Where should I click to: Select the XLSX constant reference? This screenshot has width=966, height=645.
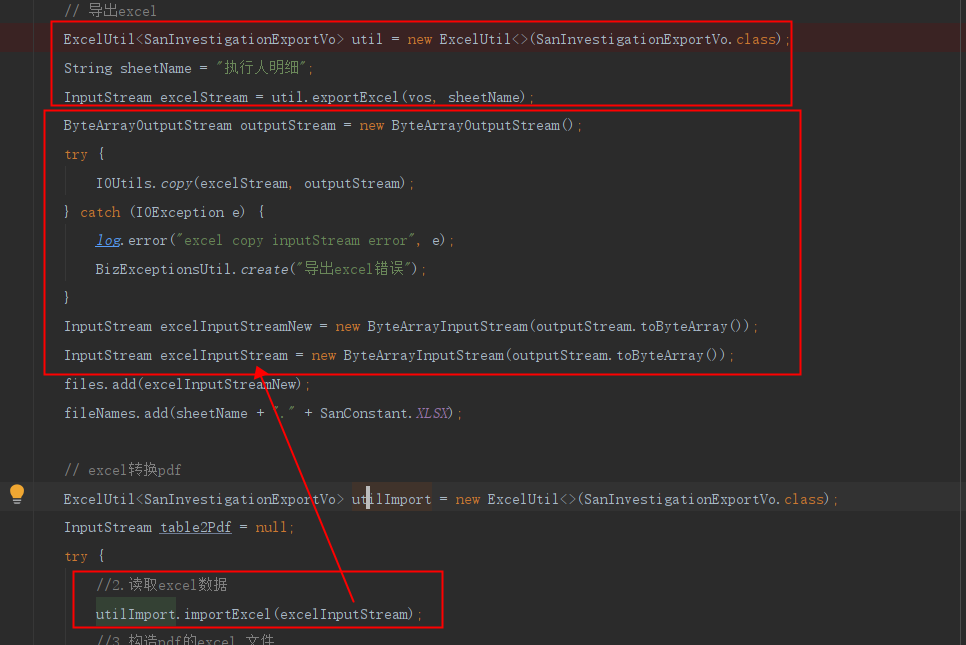[x=431, y=412]
